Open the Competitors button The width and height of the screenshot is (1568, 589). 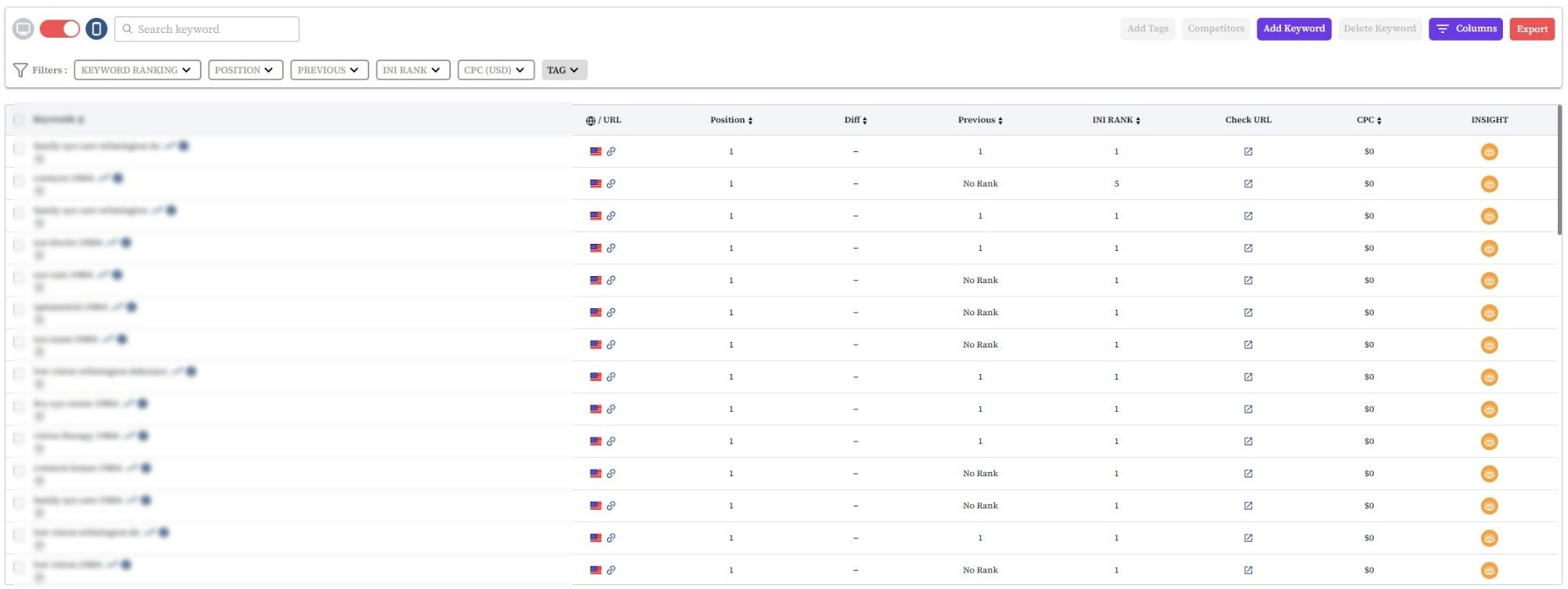pos(1216,29)
